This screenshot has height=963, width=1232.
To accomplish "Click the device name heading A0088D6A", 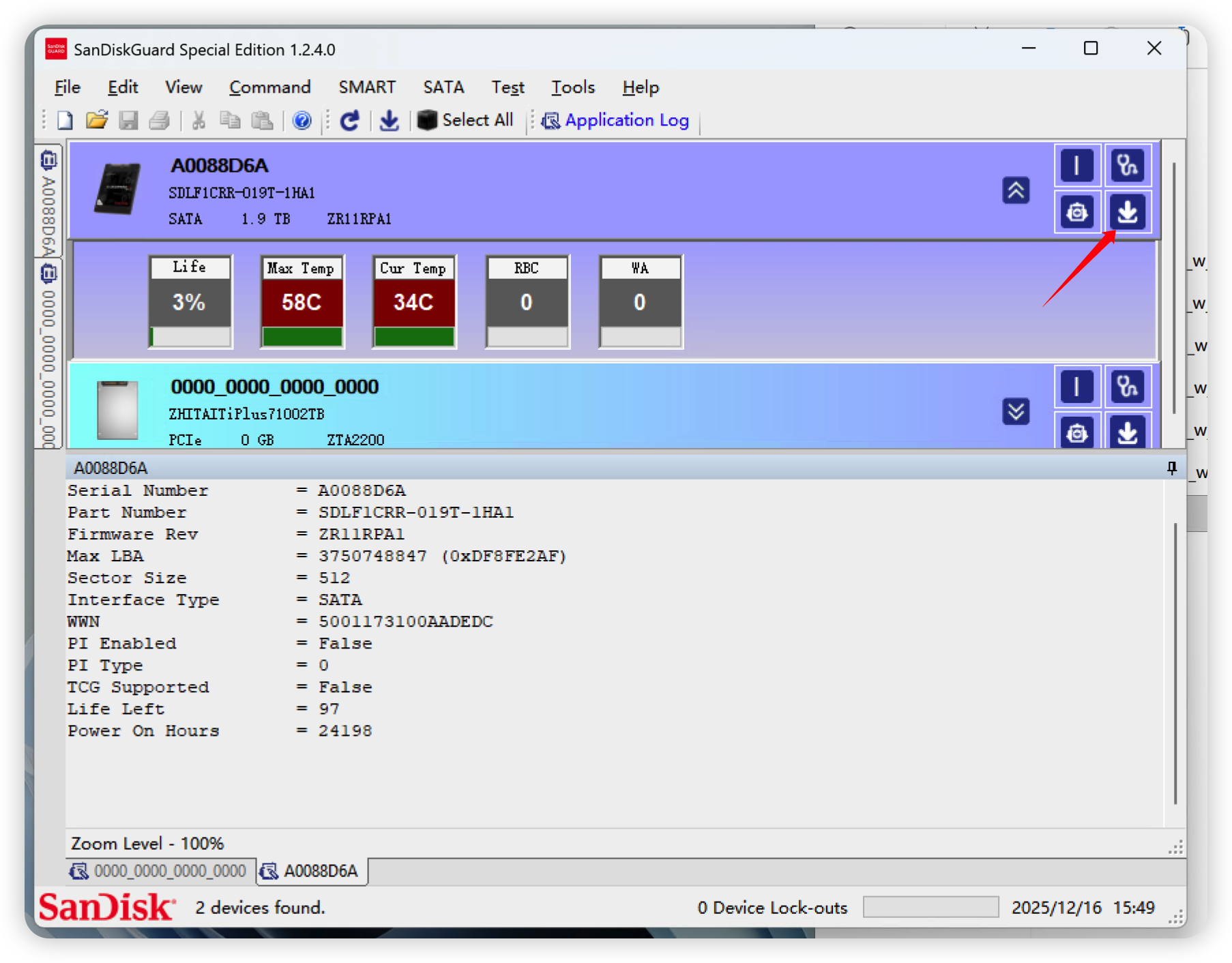I will pyautogui.click(x=219, y=166).
